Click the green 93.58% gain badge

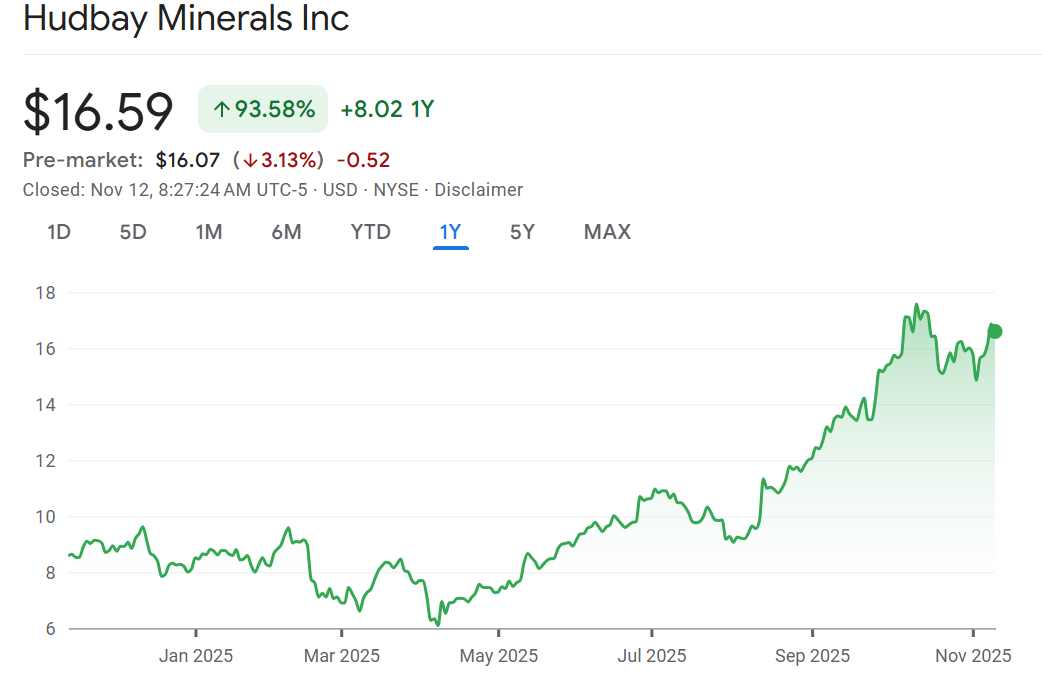263,109
